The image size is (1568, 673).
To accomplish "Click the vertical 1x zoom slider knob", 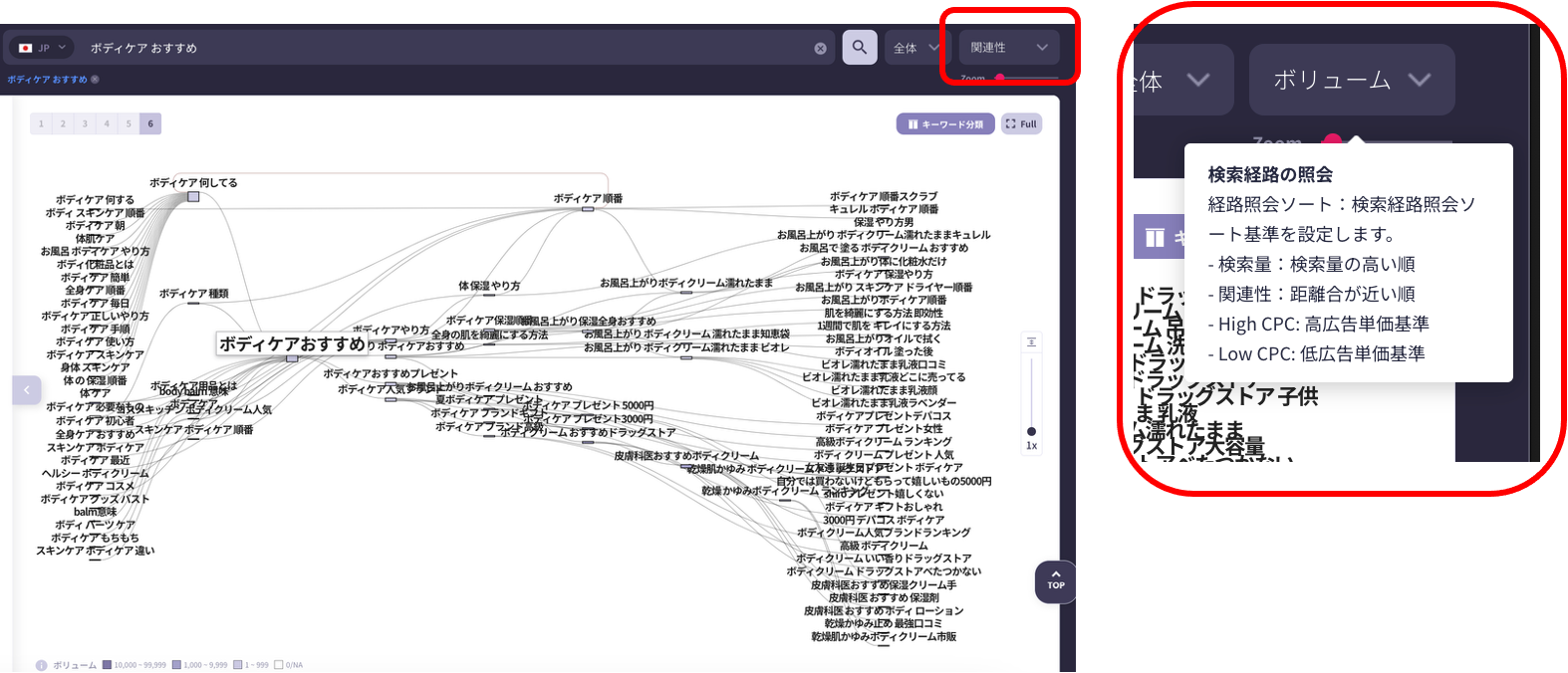I will pos(1031,431).
